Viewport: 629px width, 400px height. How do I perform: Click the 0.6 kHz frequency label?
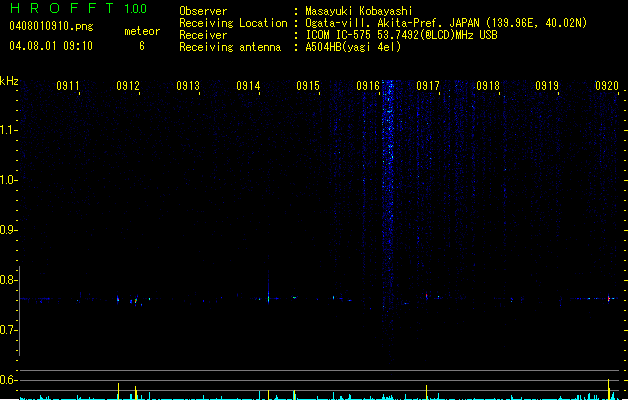(8, 380)
